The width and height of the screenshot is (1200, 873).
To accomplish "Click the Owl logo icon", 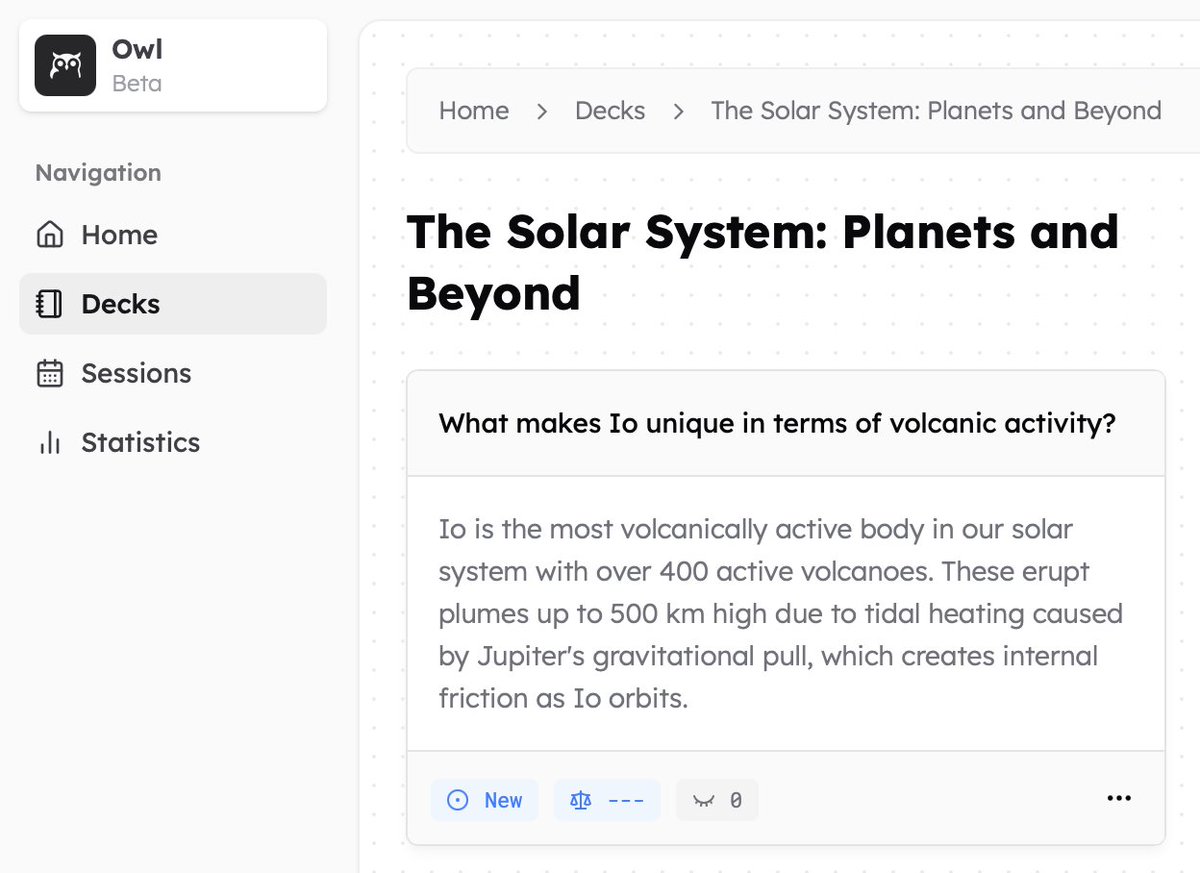I will coord(64,63).
